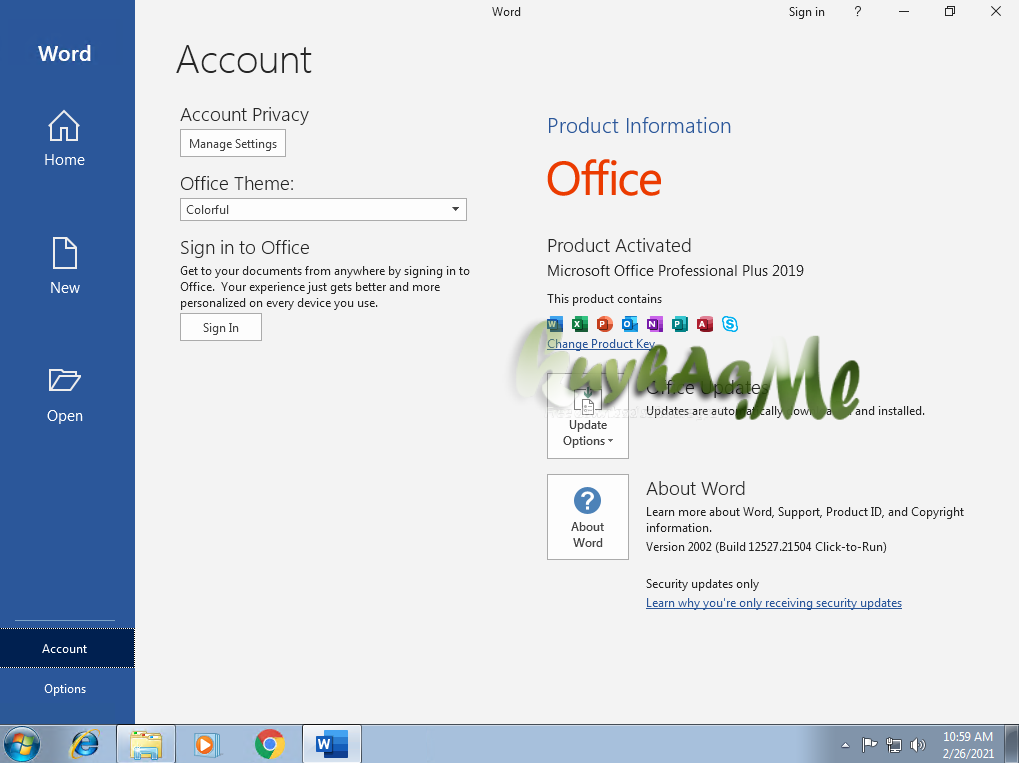Click the Sign In button under Sign in to Office
The height and width of the screenshot is (763, 1019).
pos(221,328)
